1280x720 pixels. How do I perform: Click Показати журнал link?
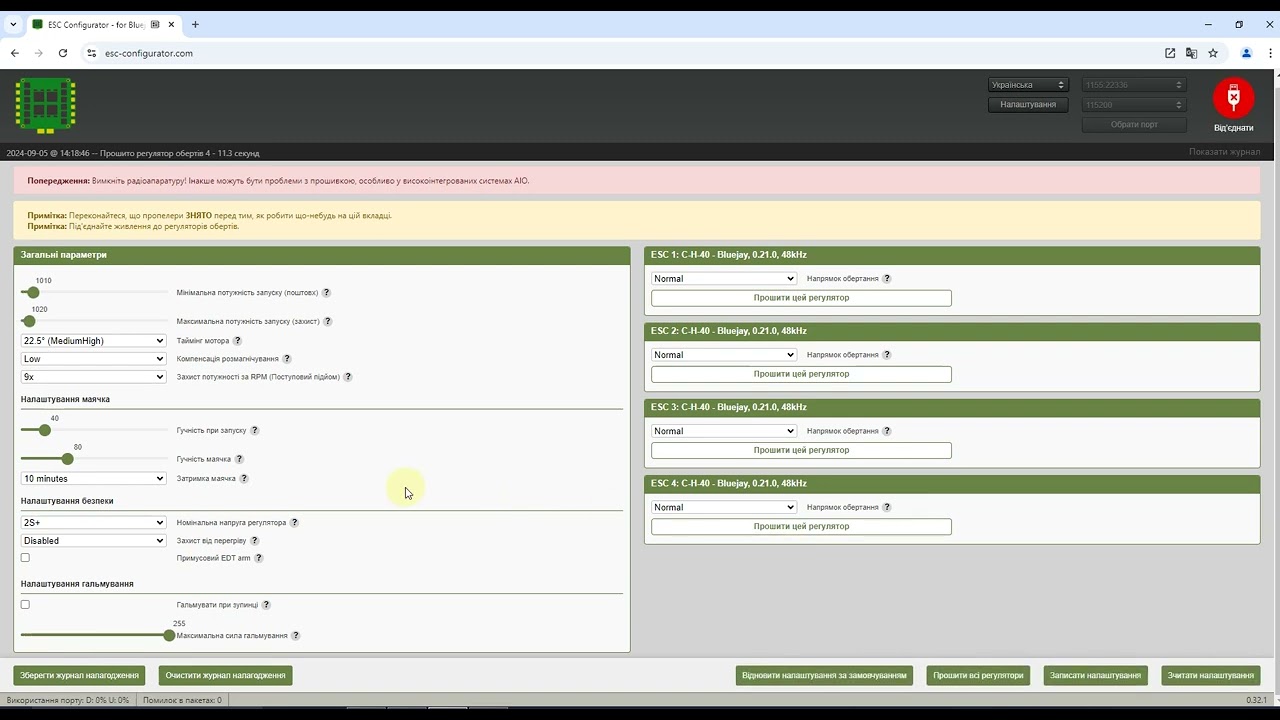(x=1224, y=152)
